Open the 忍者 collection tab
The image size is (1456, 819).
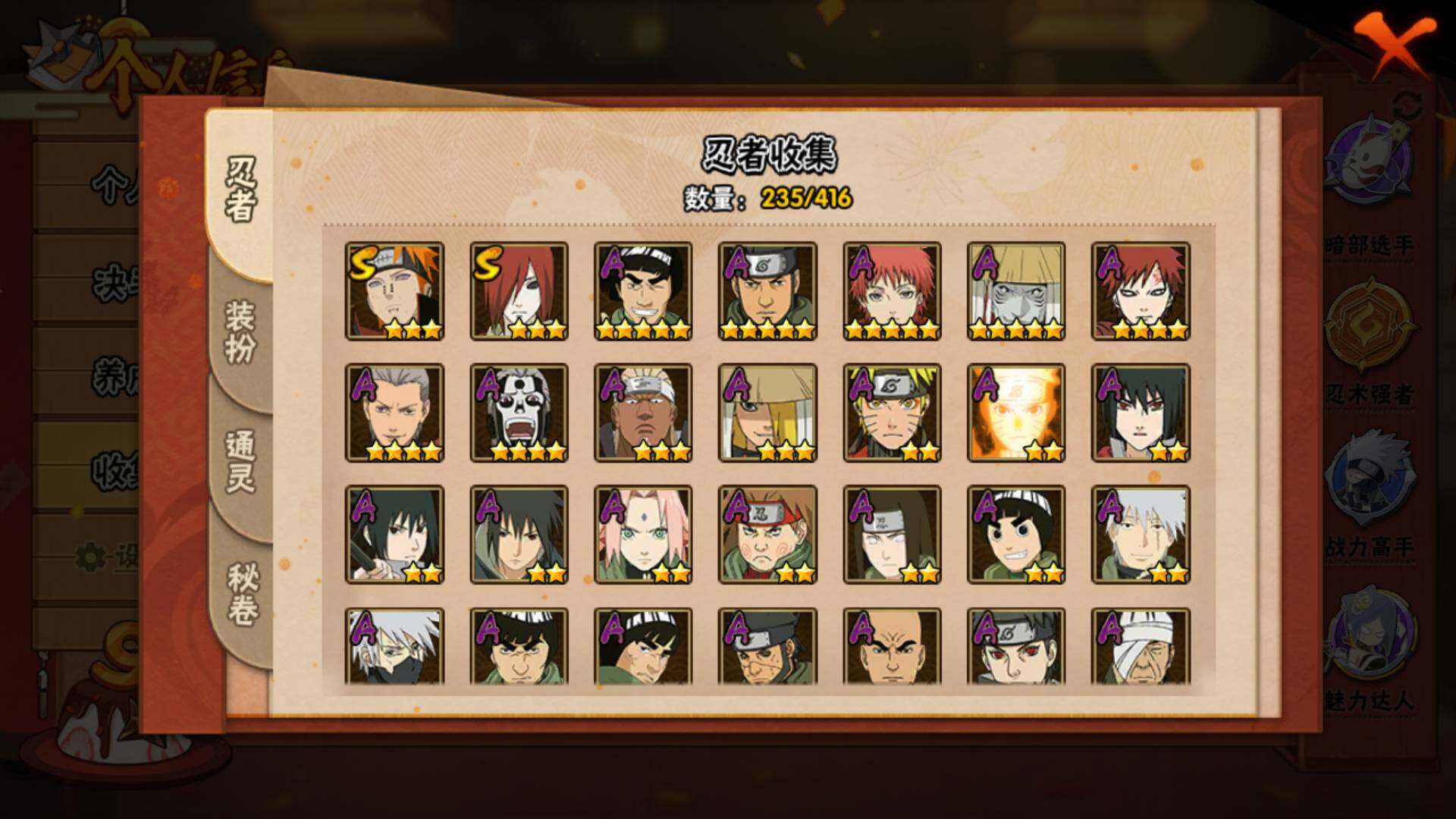(241, 190)
